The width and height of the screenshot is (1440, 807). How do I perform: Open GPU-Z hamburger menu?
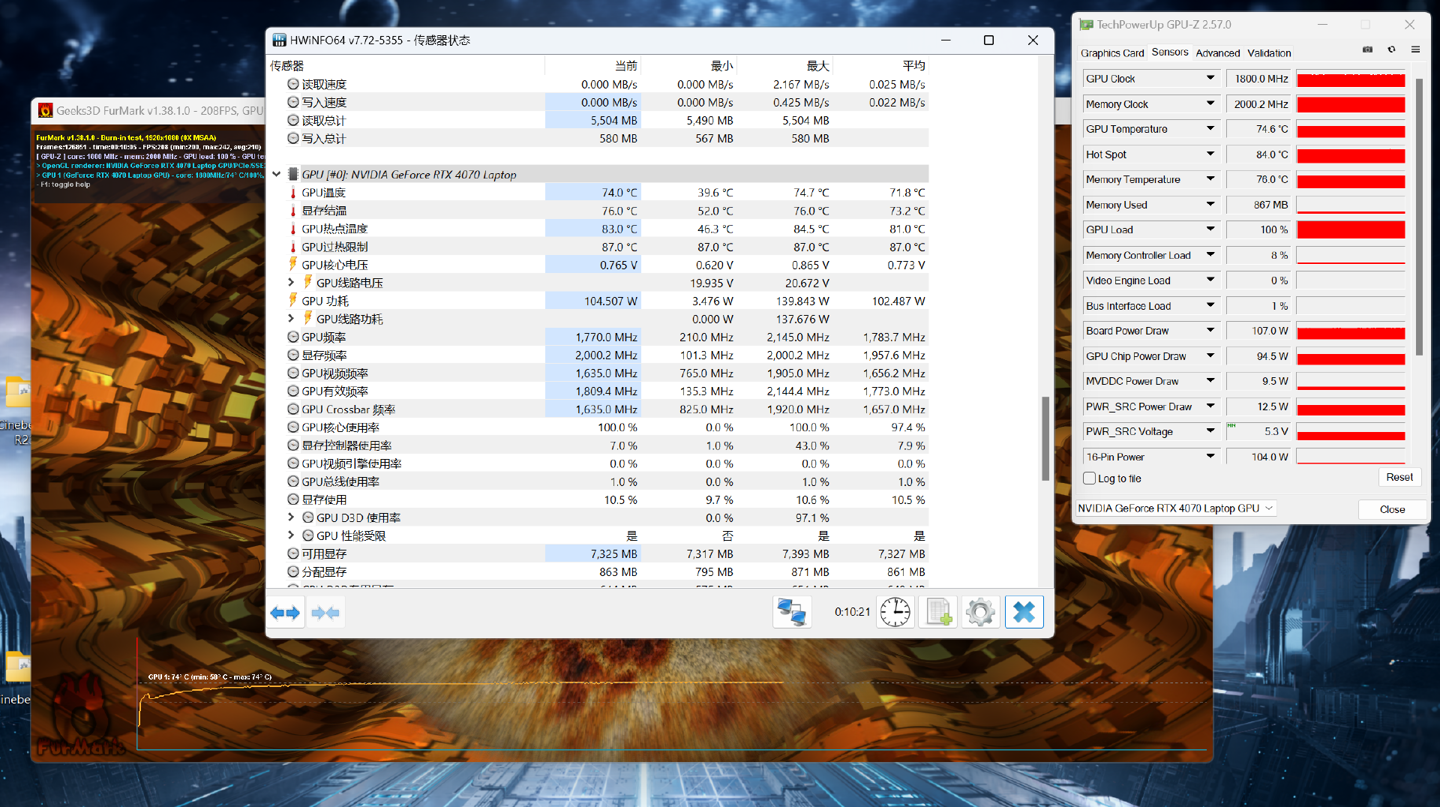click(x=1415, y=50)
